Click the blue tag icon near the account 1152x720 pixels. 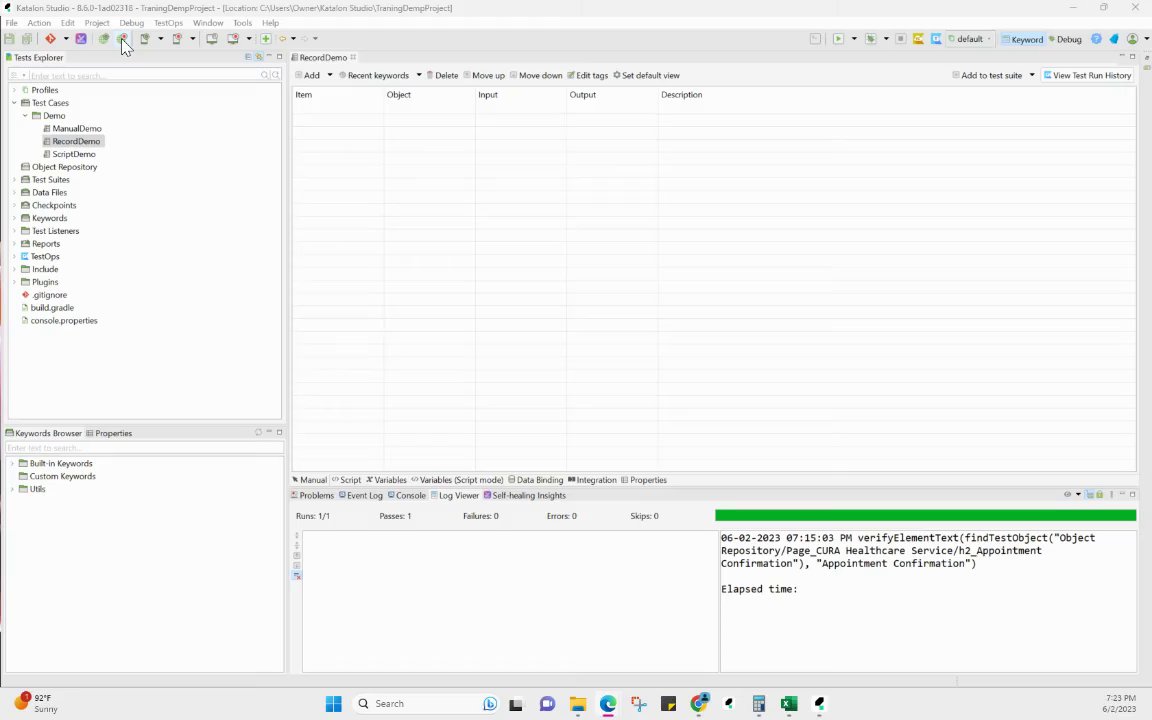tap(1114, 39)
